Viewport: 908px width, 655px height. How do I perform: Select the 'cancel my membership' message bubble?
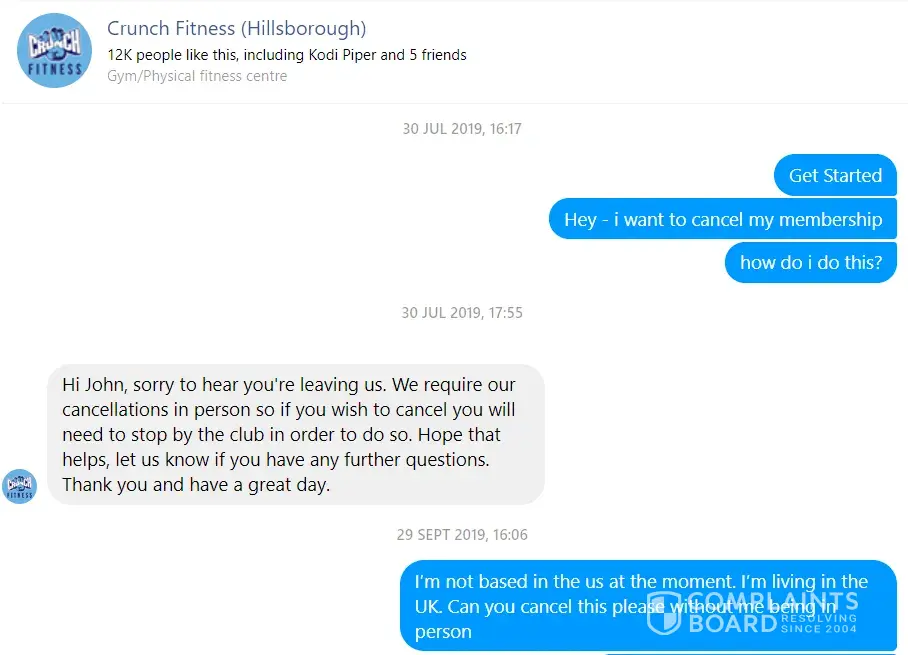pyautogui.click(x=723, y=219)
